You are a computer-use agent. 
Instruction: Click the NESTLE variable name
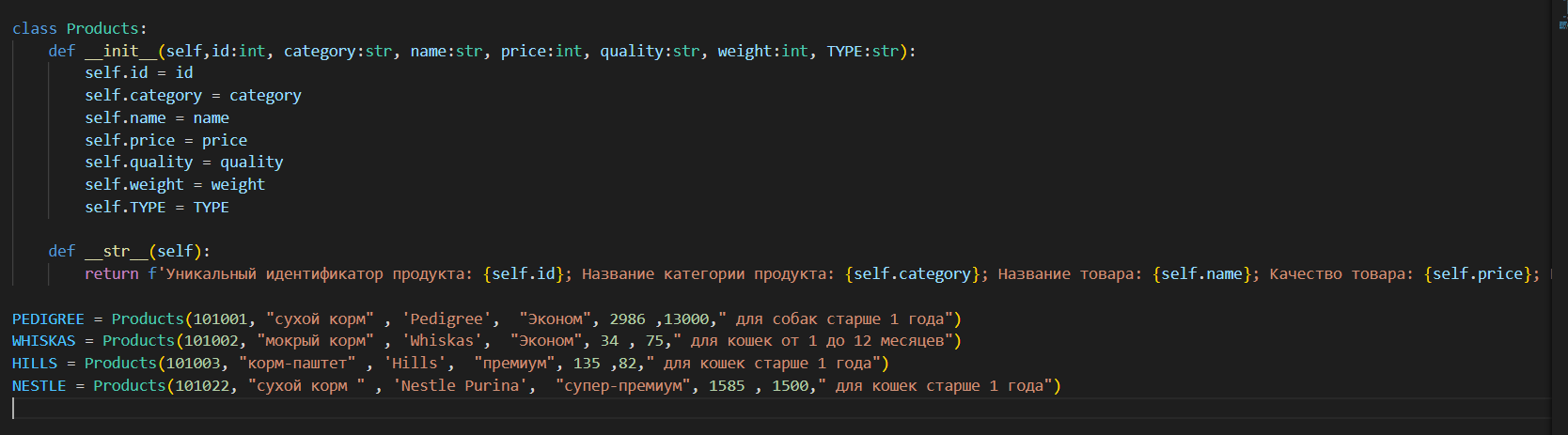pos(39,385)
